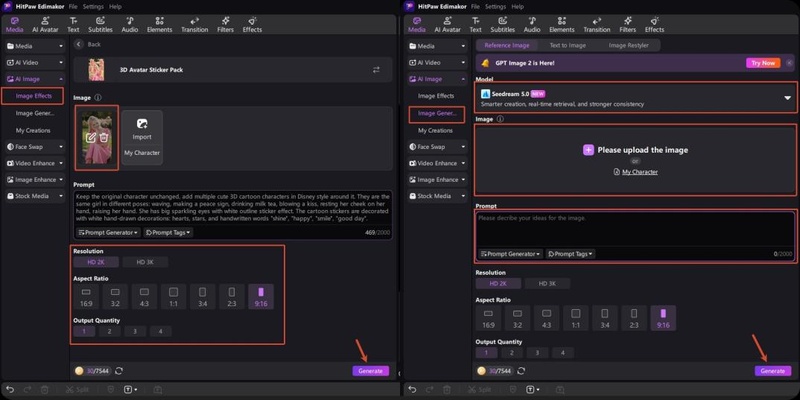
Task: Open Effects tool in right window
Action: click(655, 24)
